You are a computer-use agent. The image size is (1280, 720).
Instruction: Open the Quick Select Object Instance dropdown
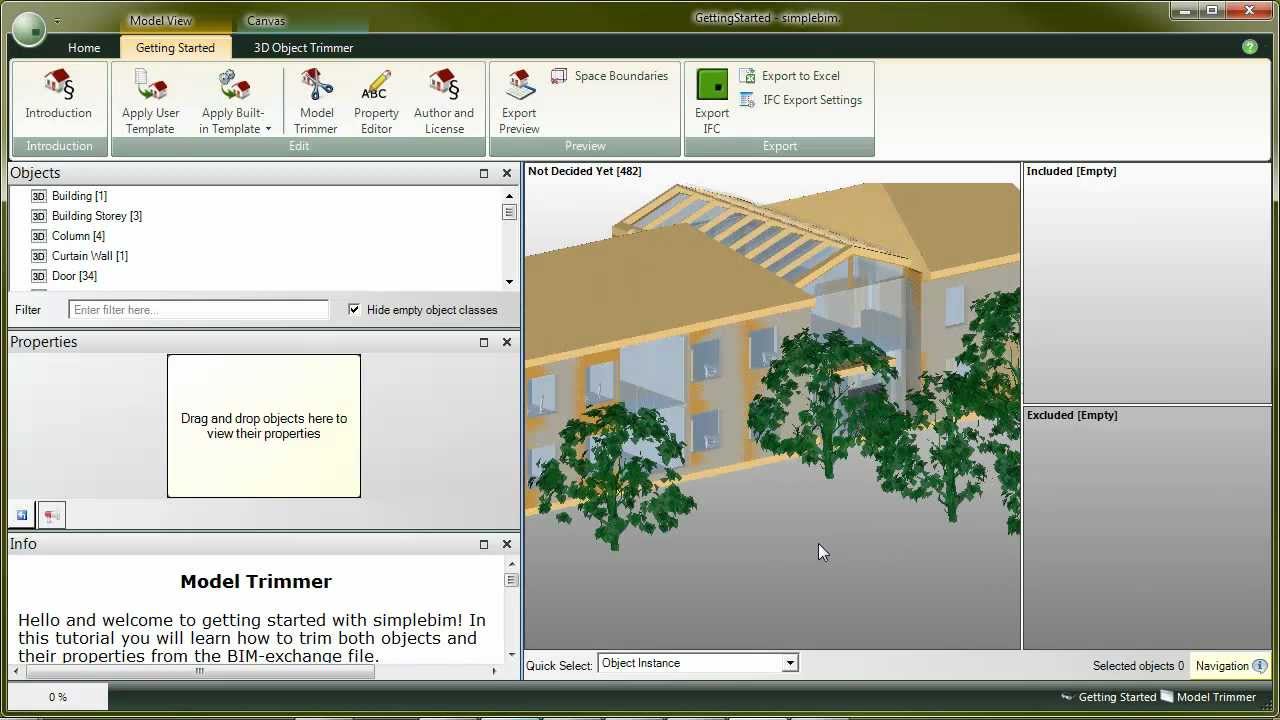click(790, 663)
